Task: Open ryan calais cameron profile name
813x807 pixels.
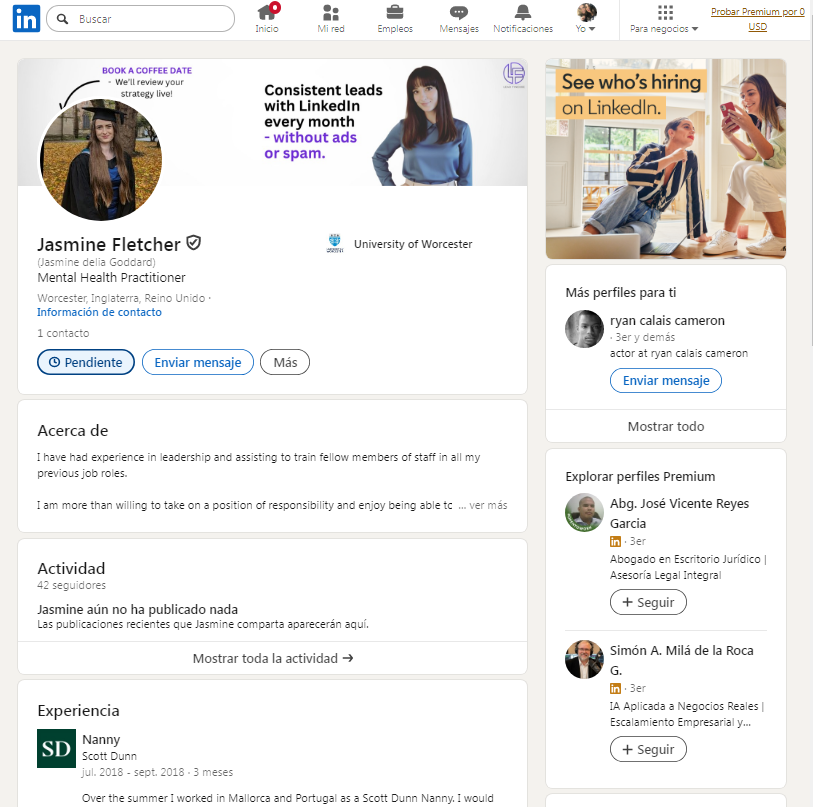Action: coord(667,321)
